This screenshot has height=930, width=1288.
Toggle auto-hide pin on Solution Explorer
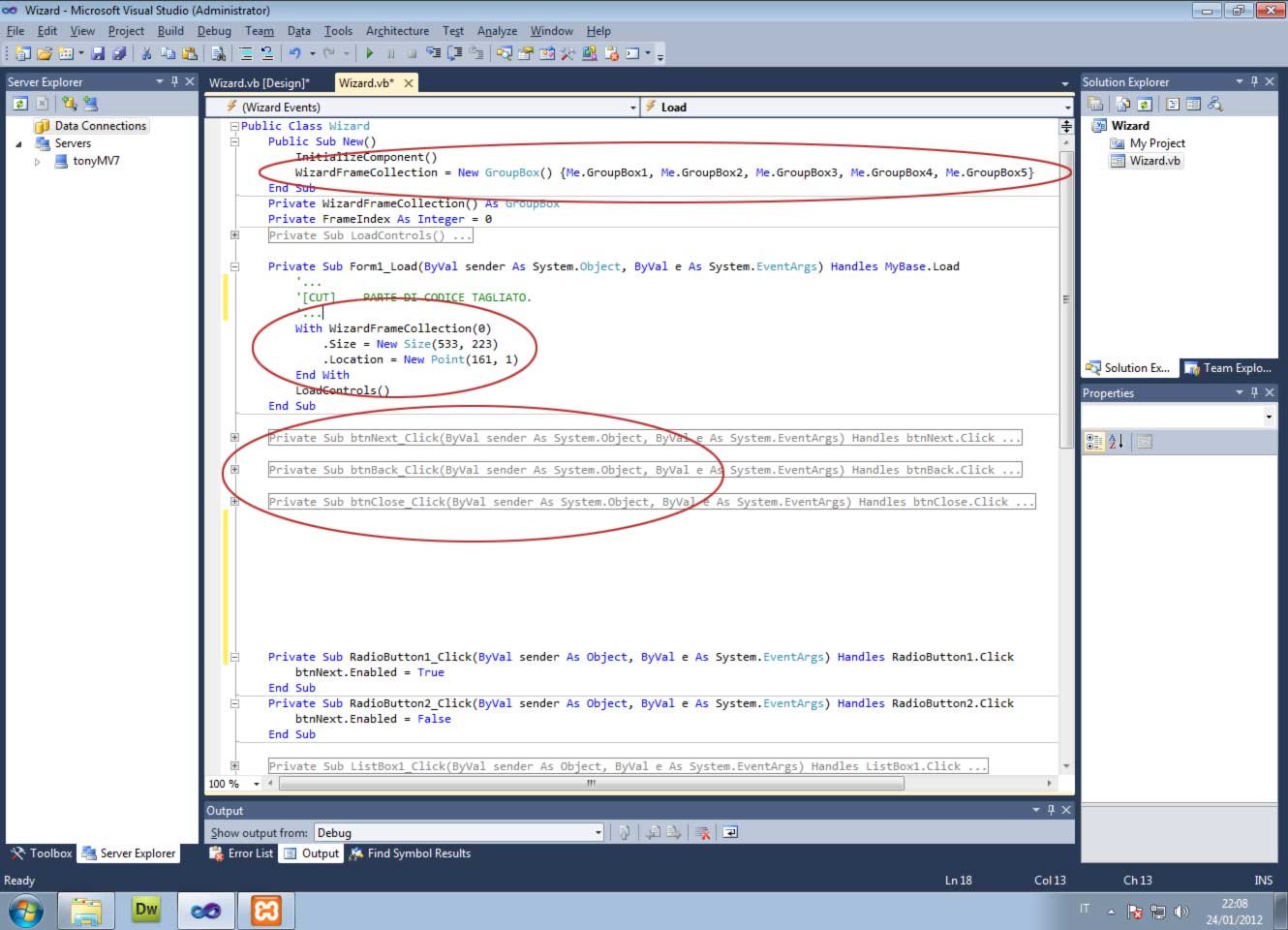(x=1254, y=81)
